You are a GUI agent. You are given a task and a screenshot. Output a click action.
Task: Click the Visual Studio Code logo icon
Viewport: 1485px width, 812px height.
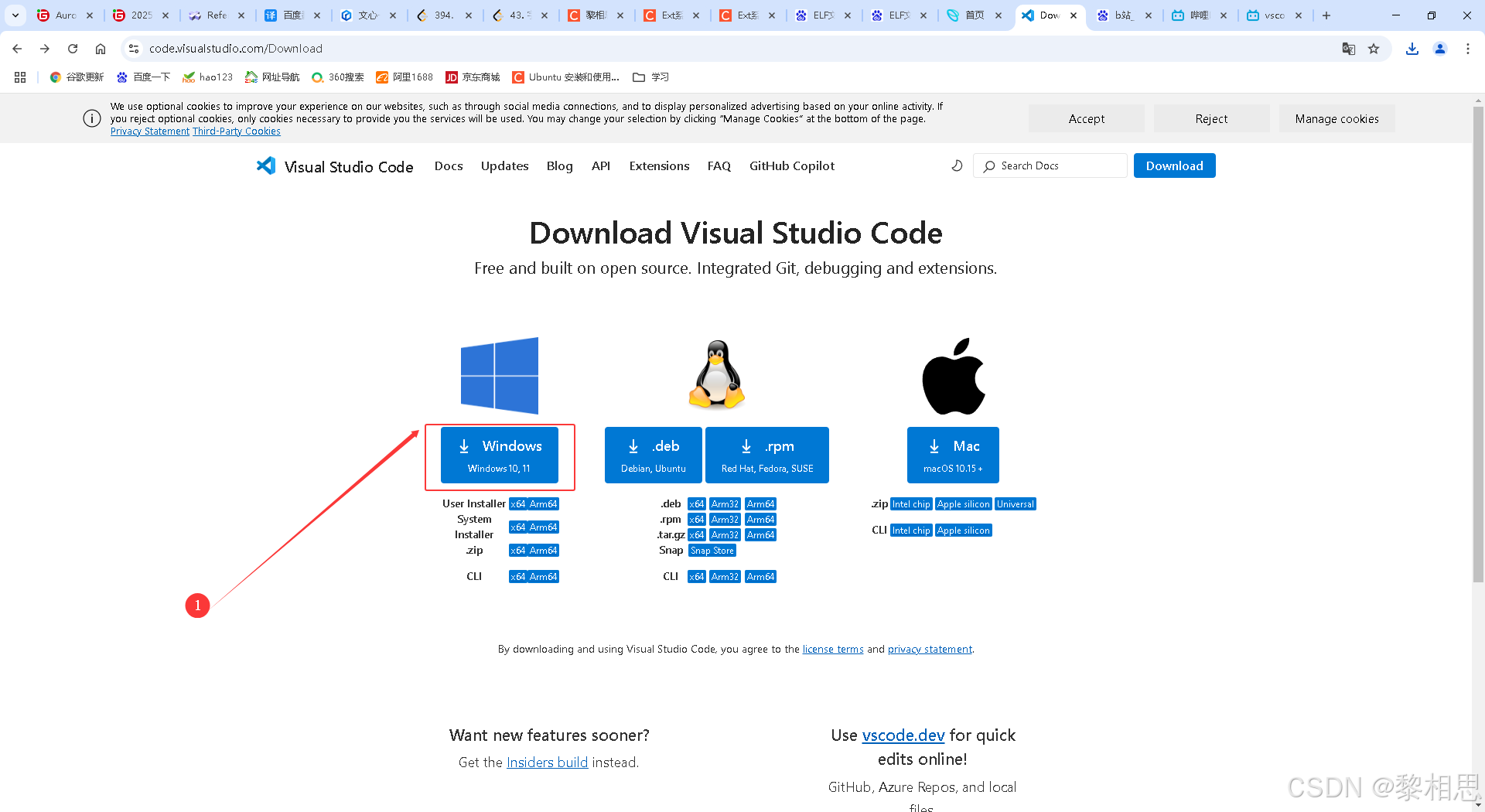[266, 165]
